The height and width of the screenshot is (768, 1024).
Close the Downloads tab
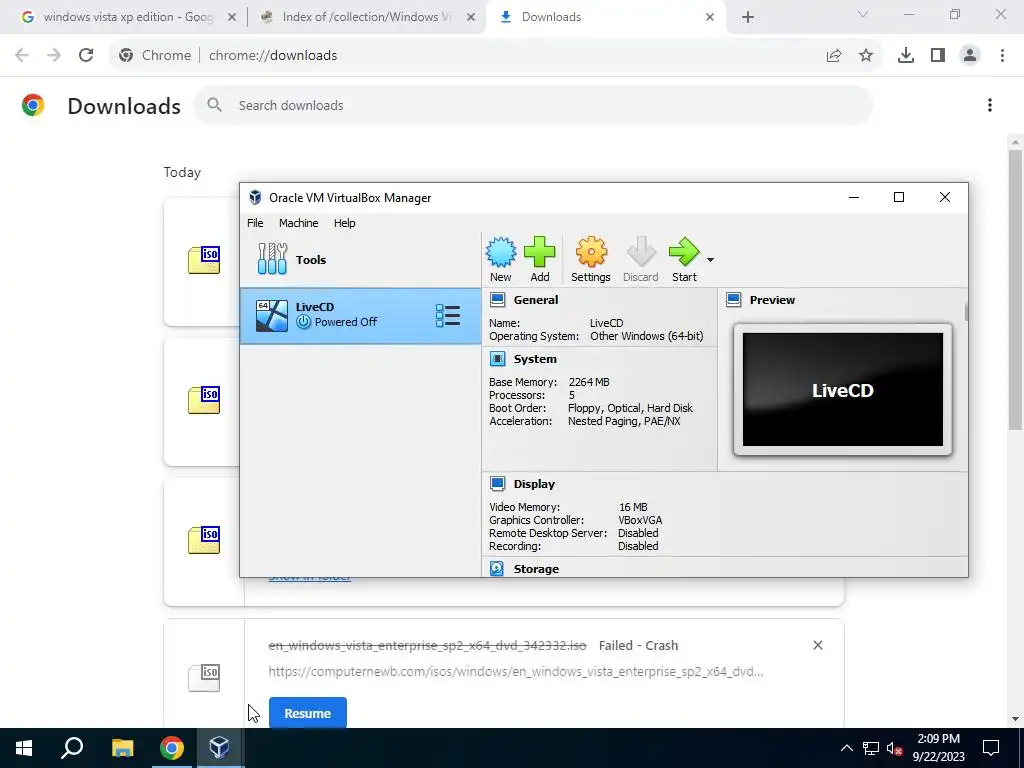[710, 17]
